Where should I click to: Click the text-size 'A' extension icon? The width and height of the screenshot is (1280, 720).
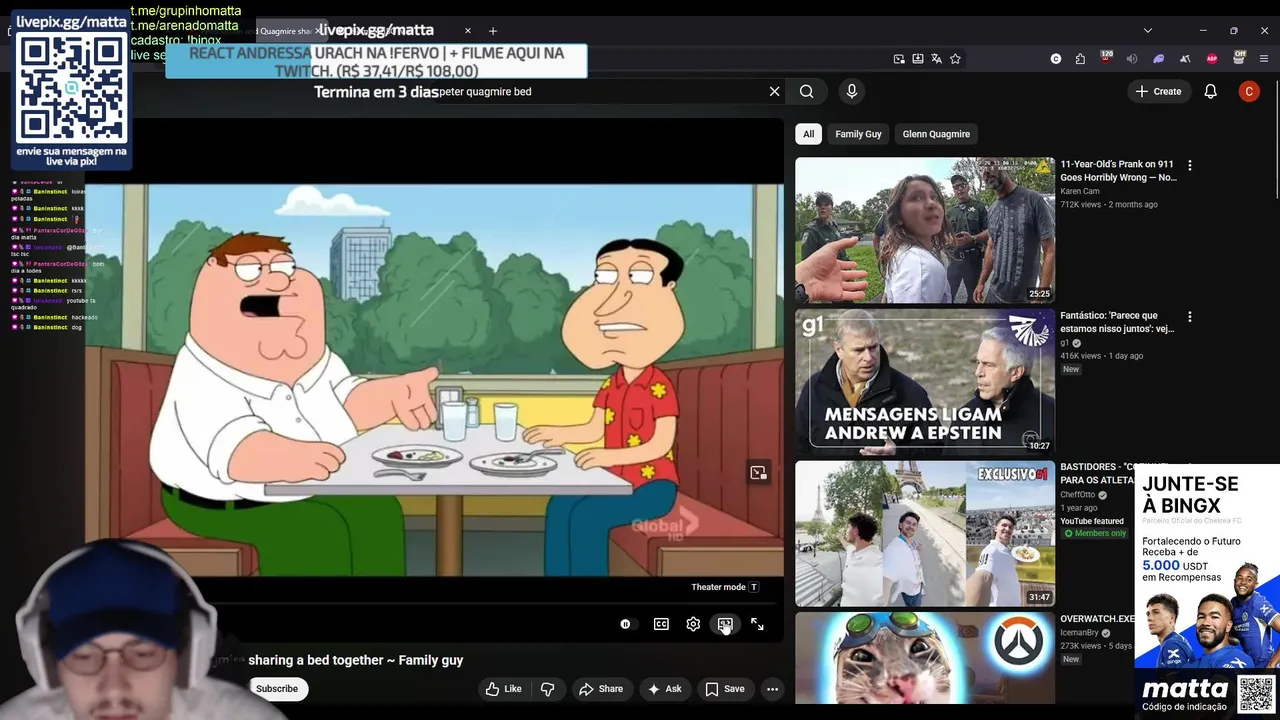1185,59
